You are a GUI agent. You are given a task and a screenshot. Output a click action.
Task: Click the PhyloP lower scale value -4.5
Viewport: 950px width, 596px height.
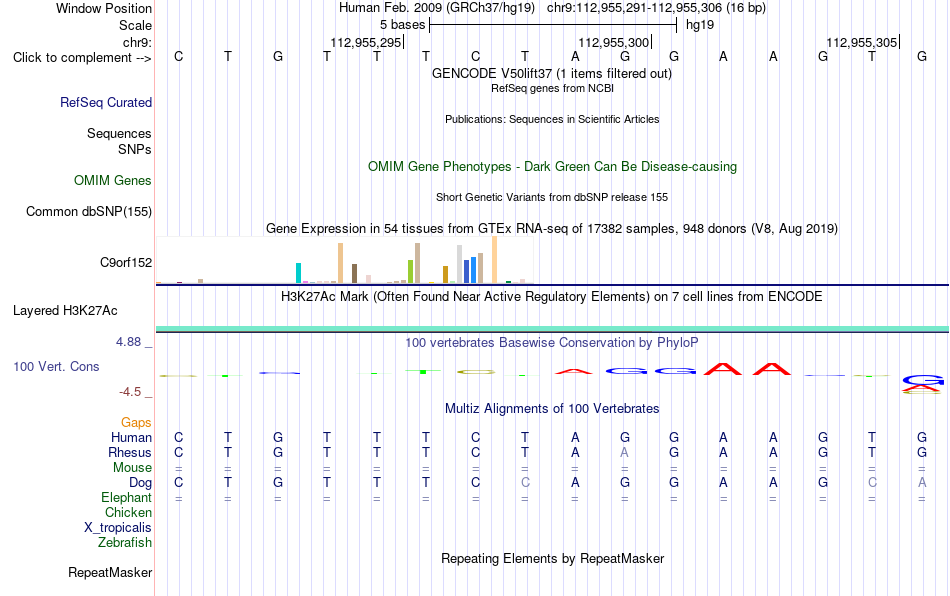coord(130,392)
